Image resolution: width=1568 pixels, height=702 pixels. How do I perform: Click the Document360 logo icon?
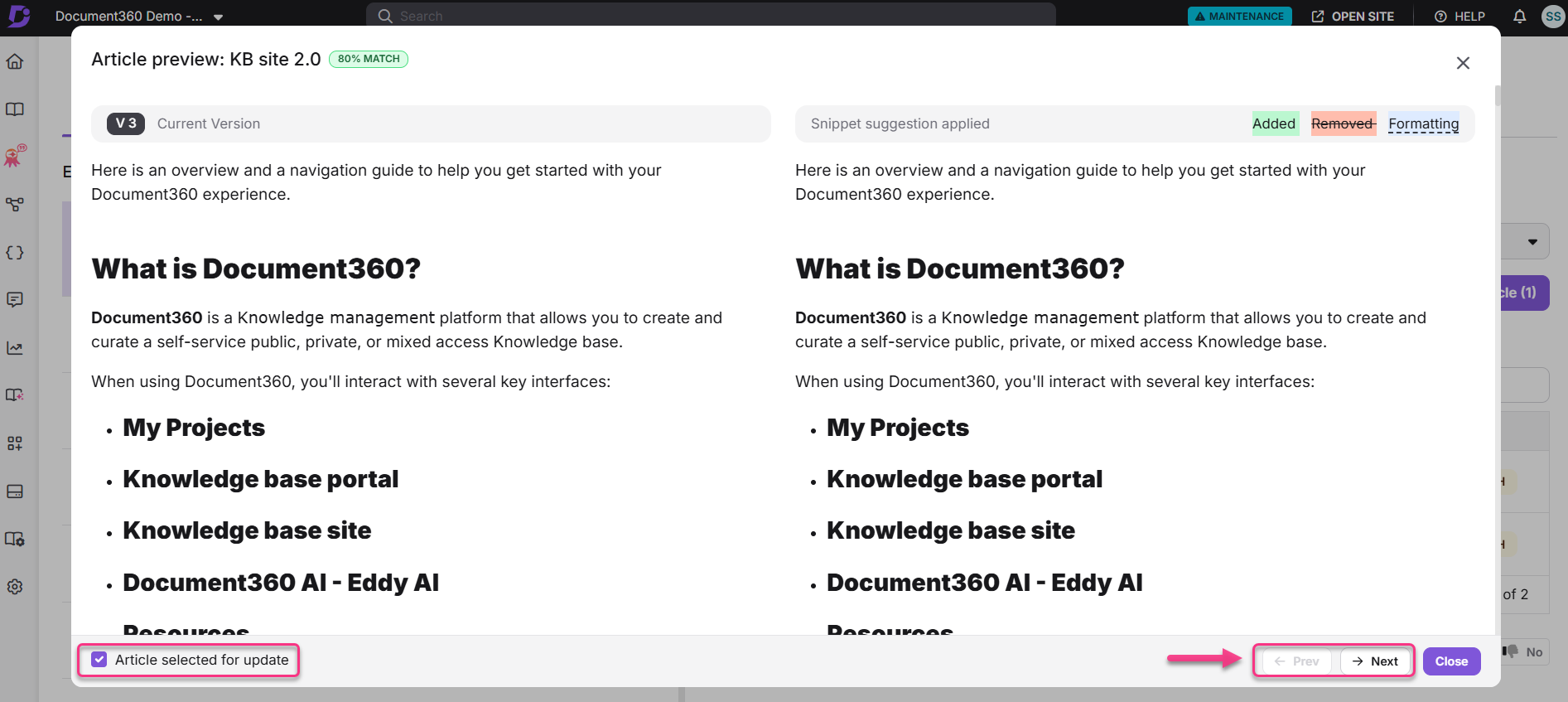(19, 16)
